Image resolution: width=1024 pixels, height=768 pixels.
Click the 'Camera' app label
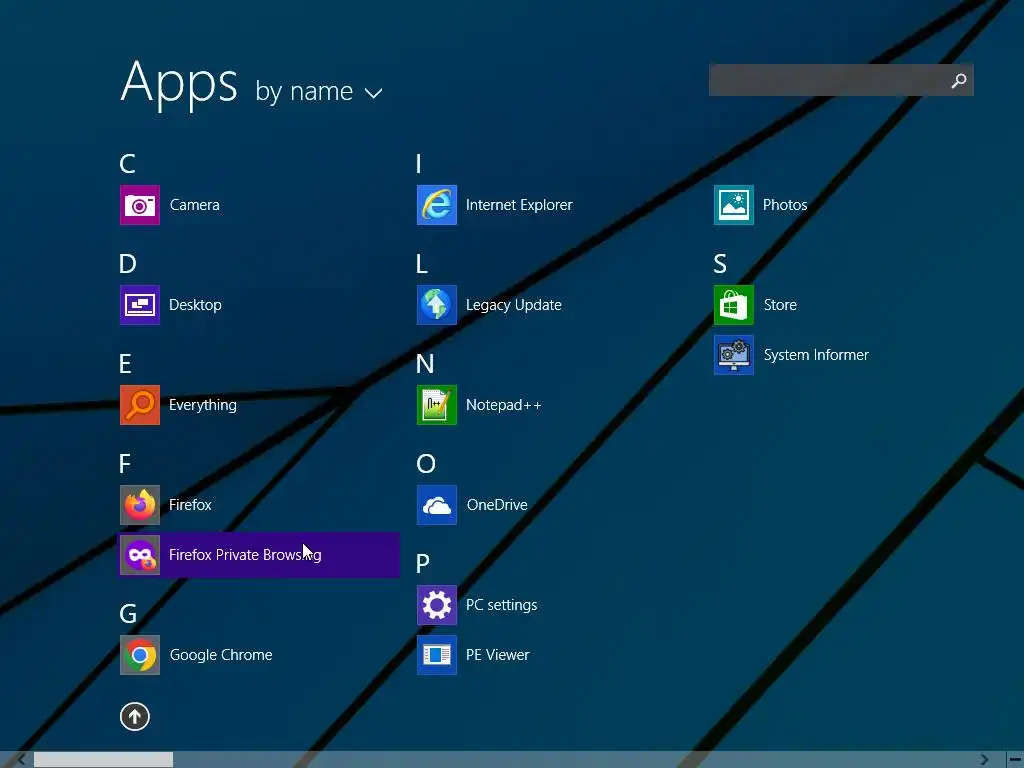tap(195, 205)
